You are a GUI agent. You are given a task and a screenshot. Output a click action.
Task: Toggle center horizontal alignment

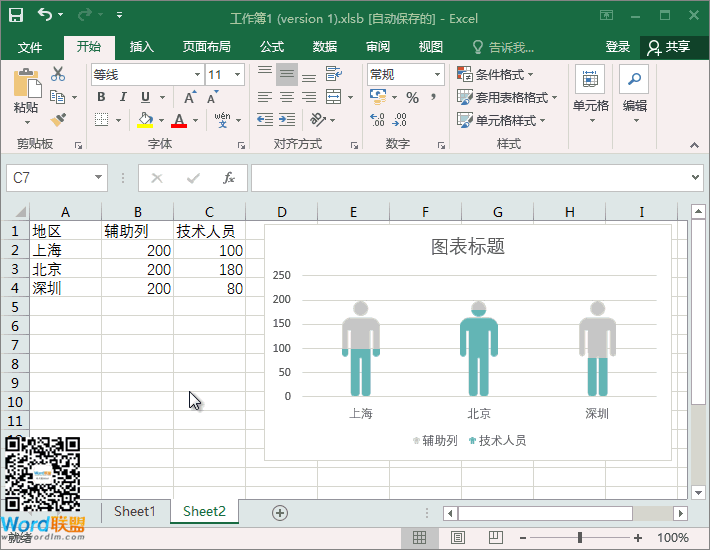pos(287,97)
